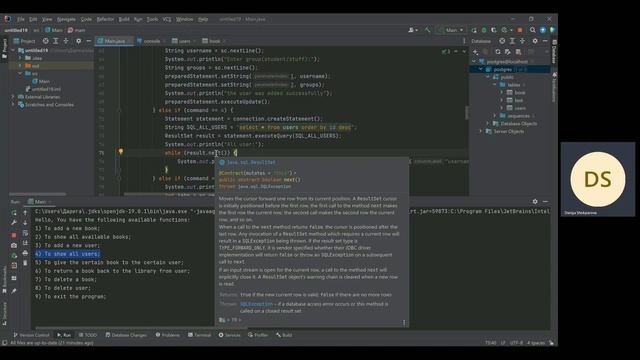
Task: Open the Build menu
Action: pos(124,19)
